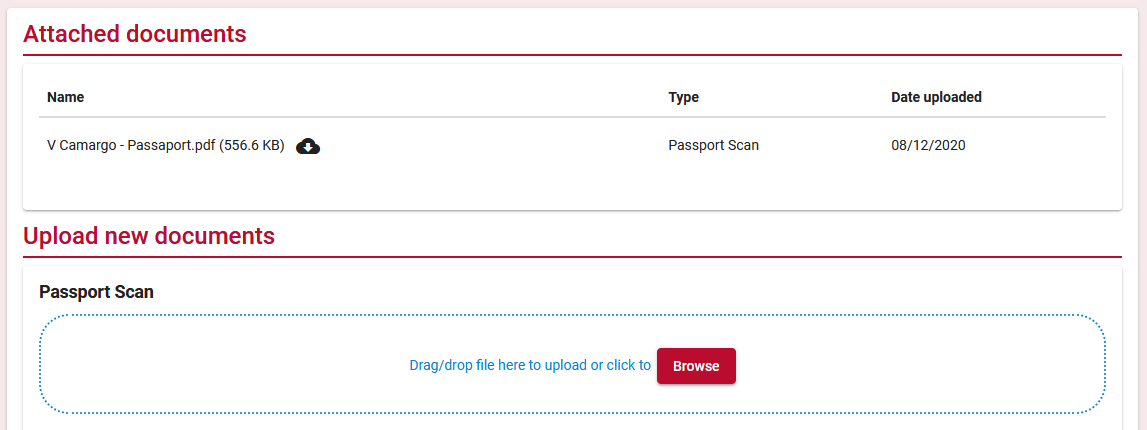Click the Date uploaded column header
Image resolution: width=1147 pixels, height=430 pixels.
point(936,97)
